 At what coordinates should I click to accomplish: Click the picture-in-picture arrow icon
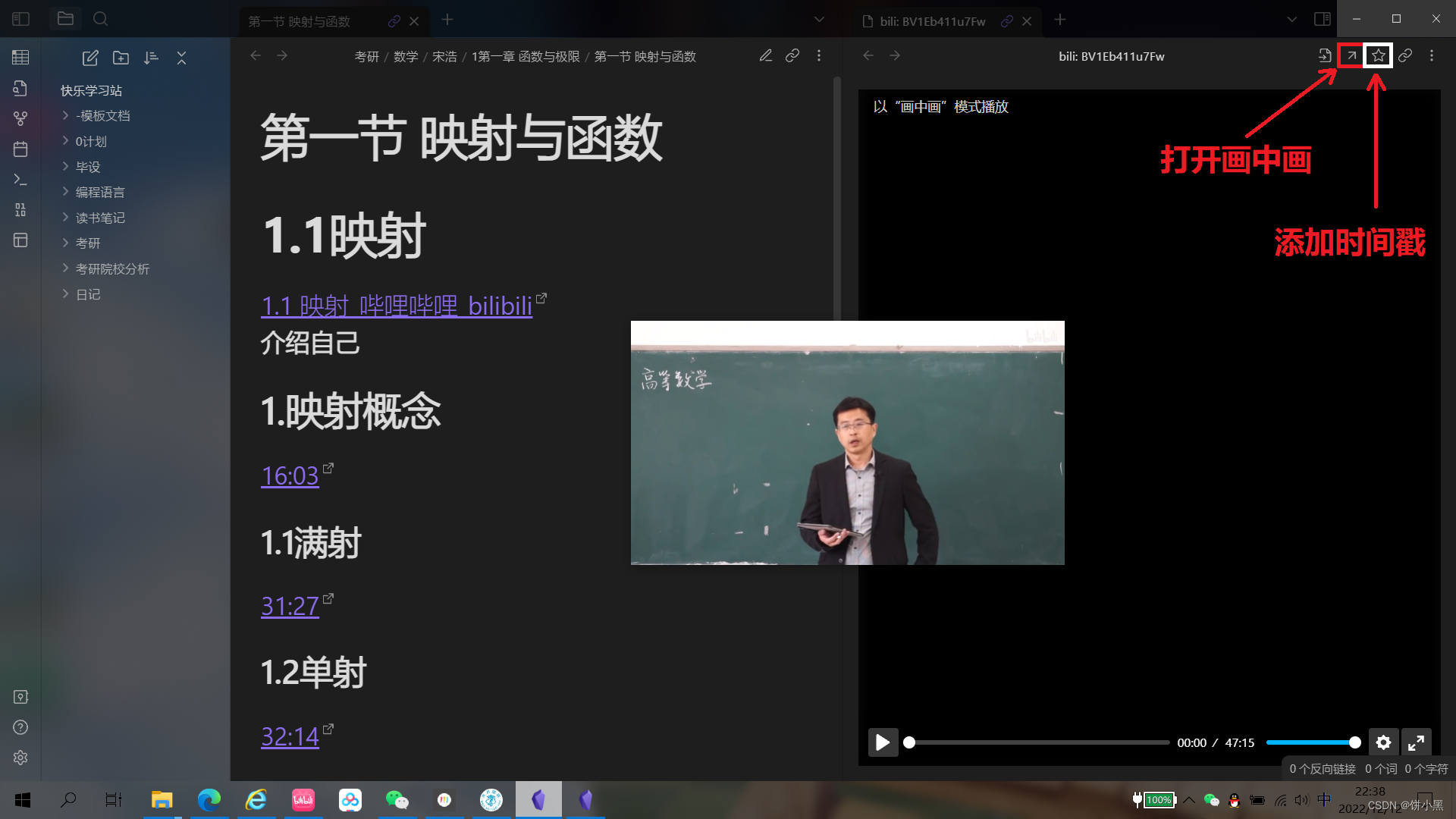(1351, 55)
